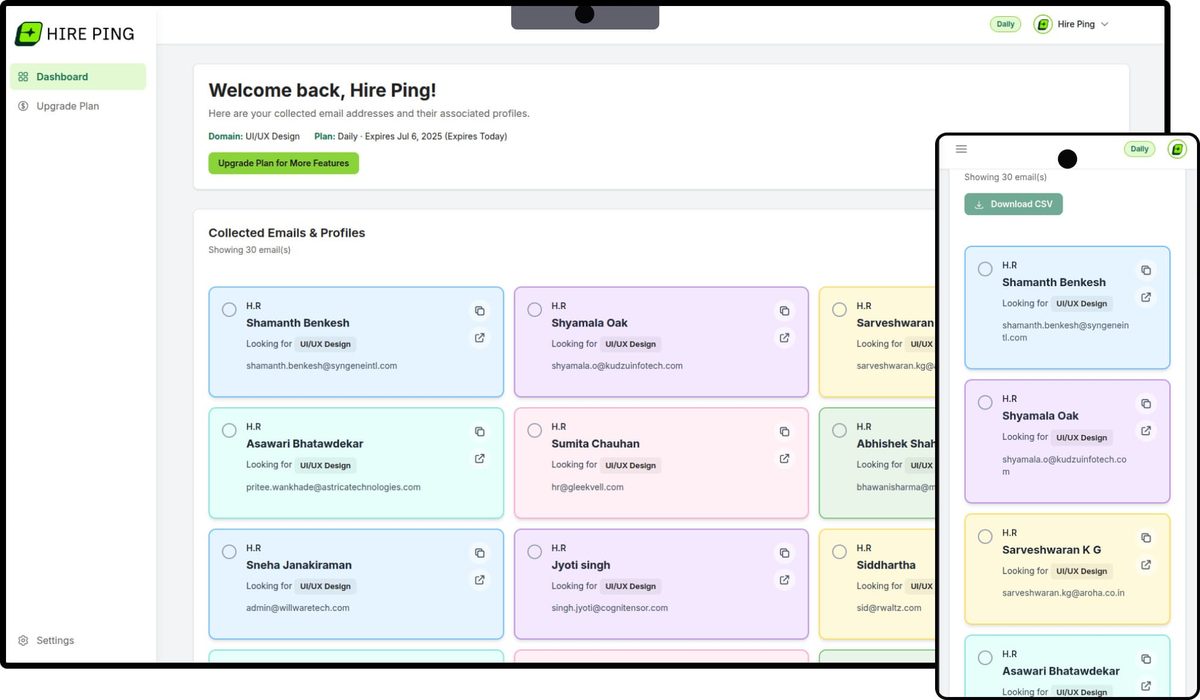The width and height of the screenshot is (1200, 700).
Task: Open Sneha Janakiraman profile link
Action: coord(479,580)
